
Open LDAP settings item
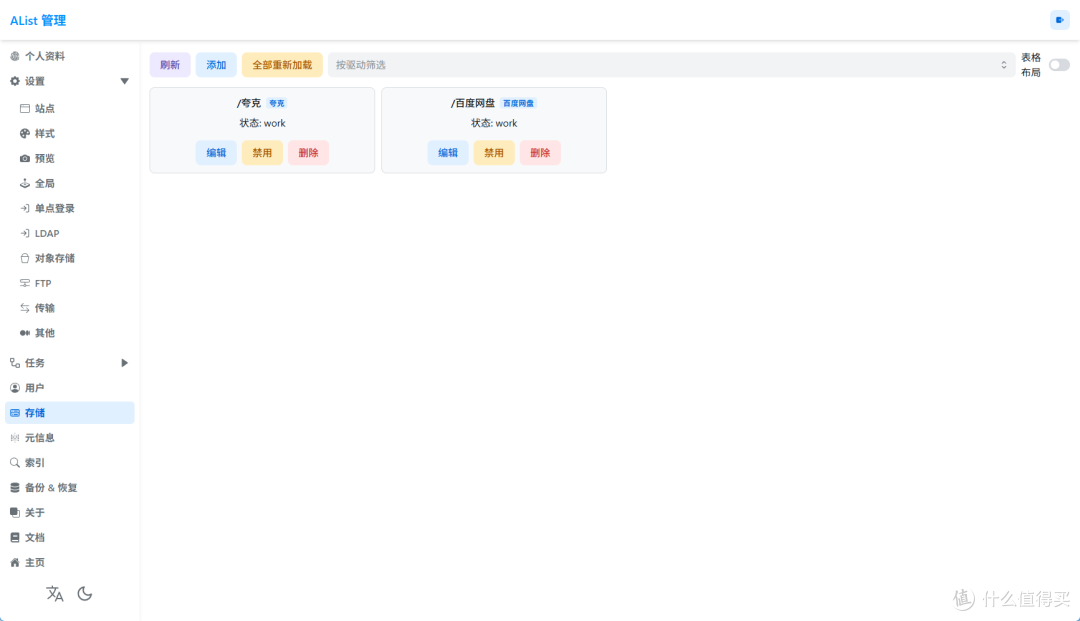[74, 233]
